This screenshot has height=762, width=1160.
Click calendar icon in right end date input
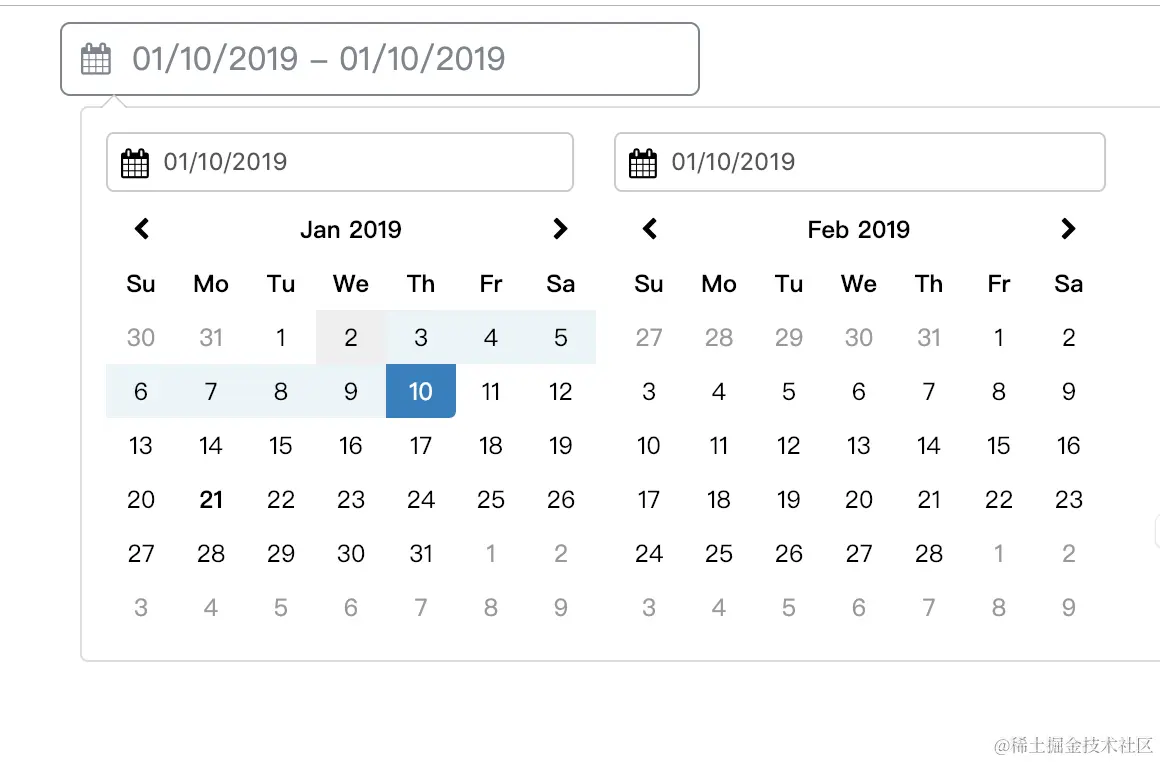(643, 163)
